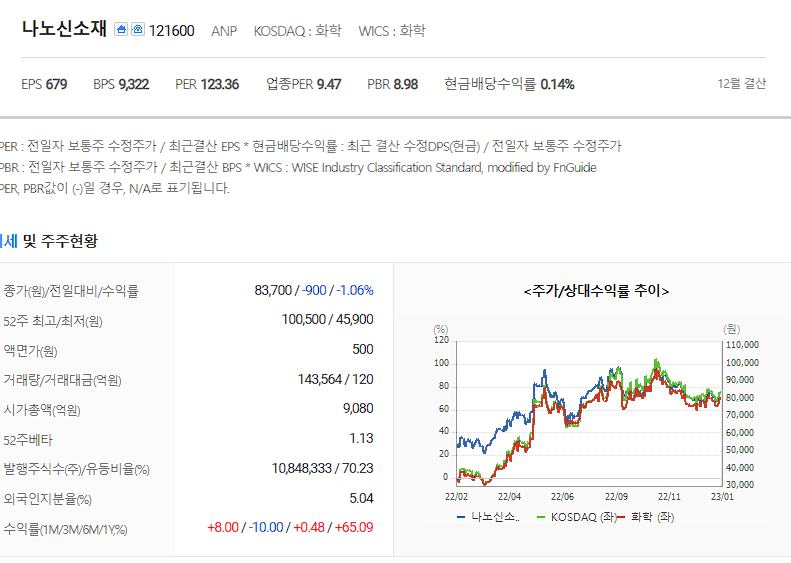Select the +8.00 one-month return
Screen dimensions: 791x563
222,528
